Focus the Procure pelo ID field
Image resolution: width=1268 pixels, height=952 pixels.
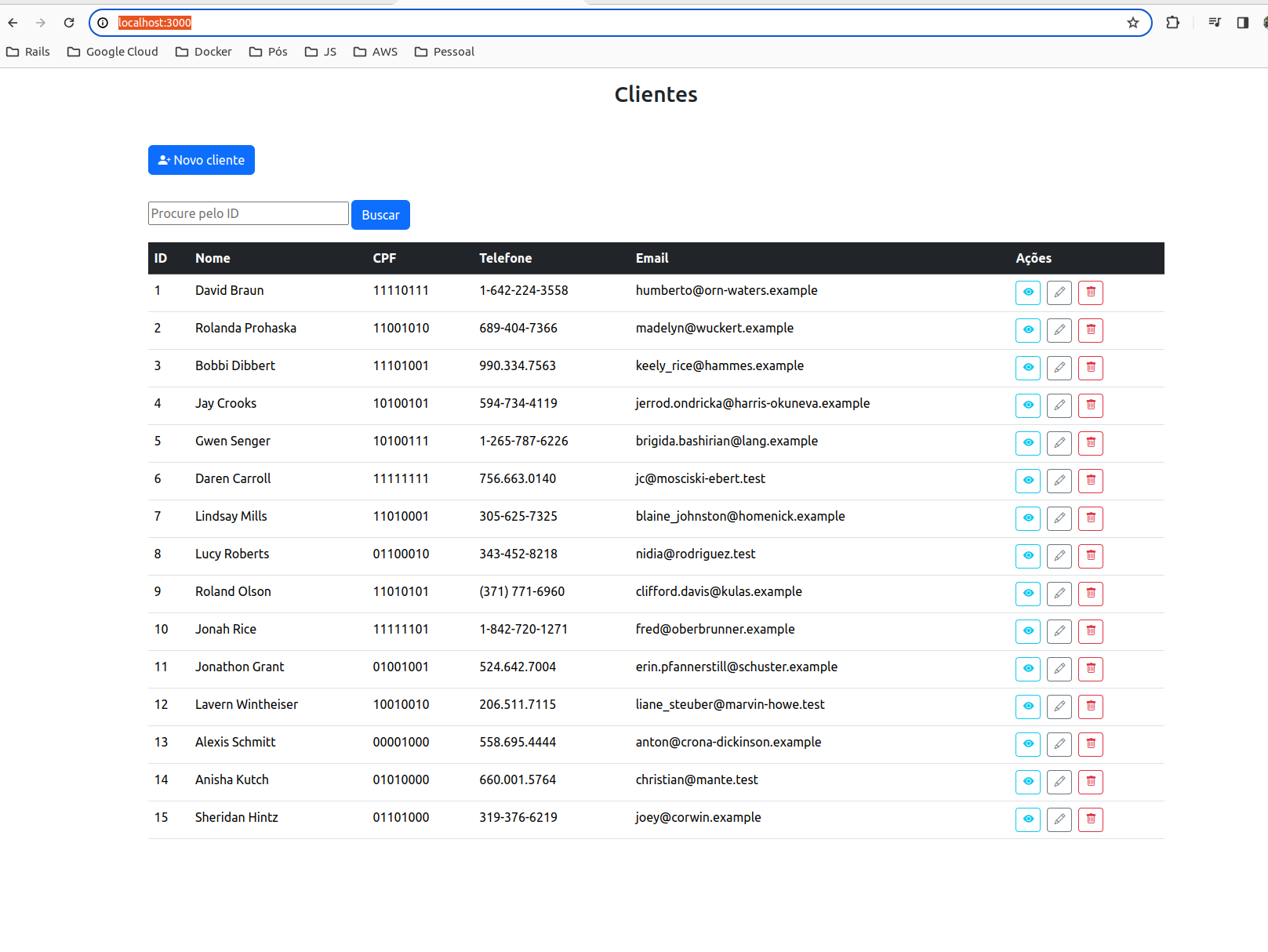pos(248,213)
